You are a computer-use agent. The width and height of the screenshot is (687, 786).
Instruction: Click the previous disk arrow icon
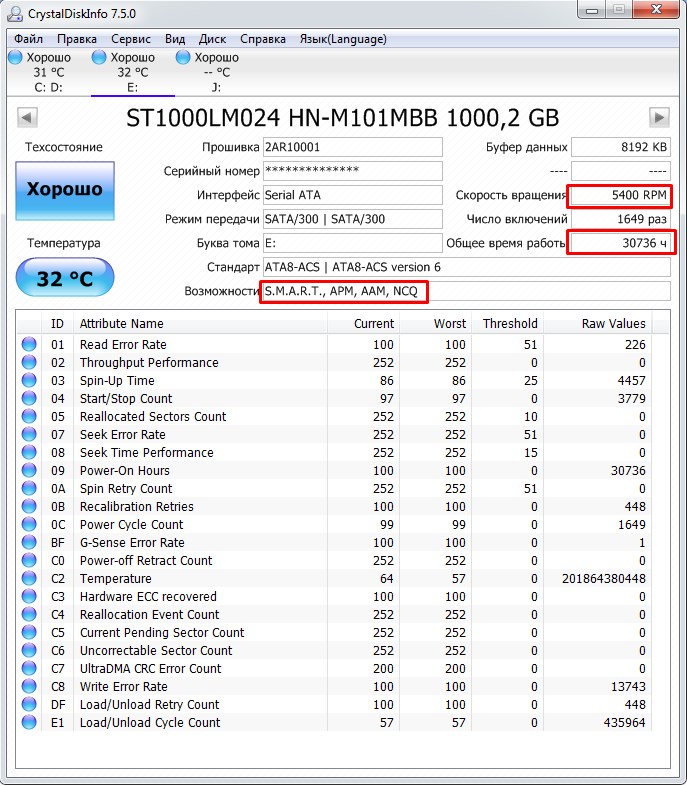[27, 118]
